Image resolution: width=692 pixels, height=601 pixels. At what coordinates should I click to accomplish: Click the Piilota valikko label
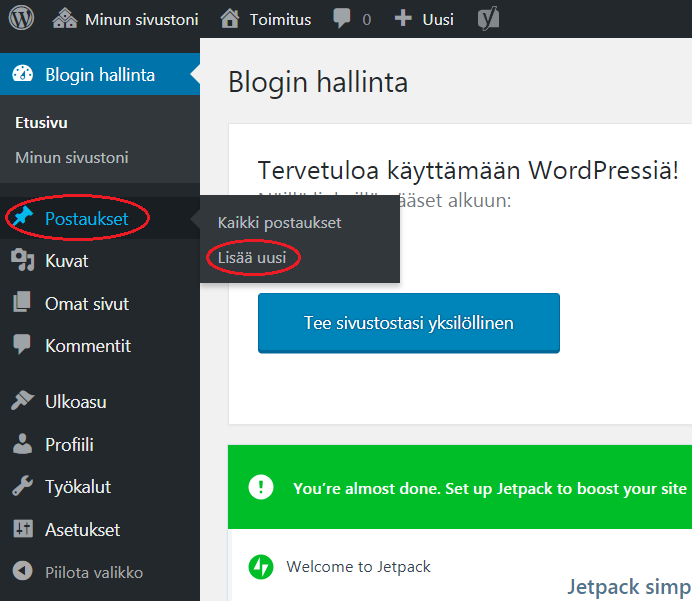(x=94, y=572)
